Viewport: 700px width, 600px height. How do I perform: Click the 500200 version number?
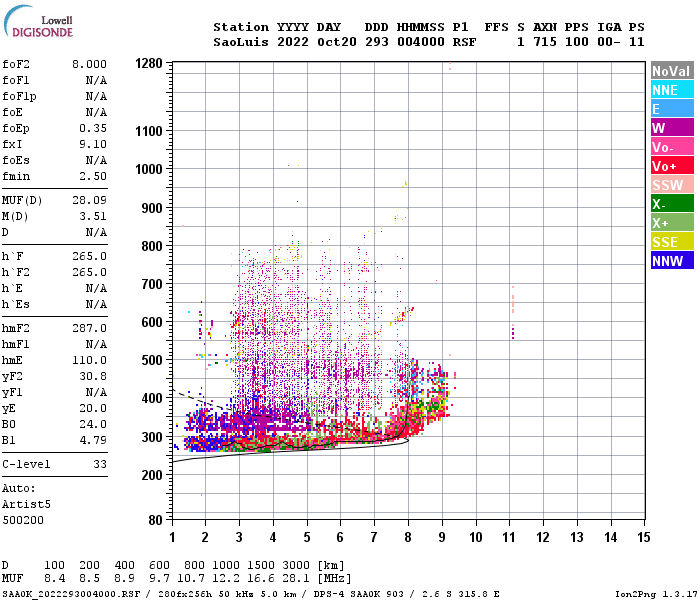pyautogui.click(x=23, y=520)
